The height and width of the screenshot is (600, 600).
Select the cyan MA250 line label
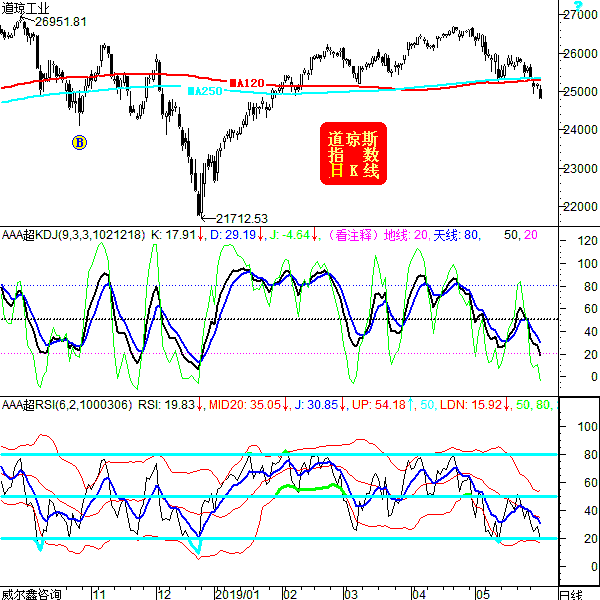[x=205, y=91]
